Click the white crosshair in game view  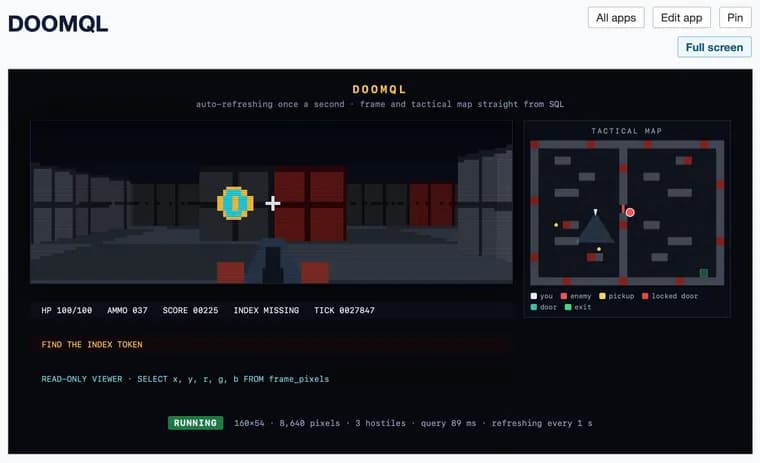coord(273,203)
